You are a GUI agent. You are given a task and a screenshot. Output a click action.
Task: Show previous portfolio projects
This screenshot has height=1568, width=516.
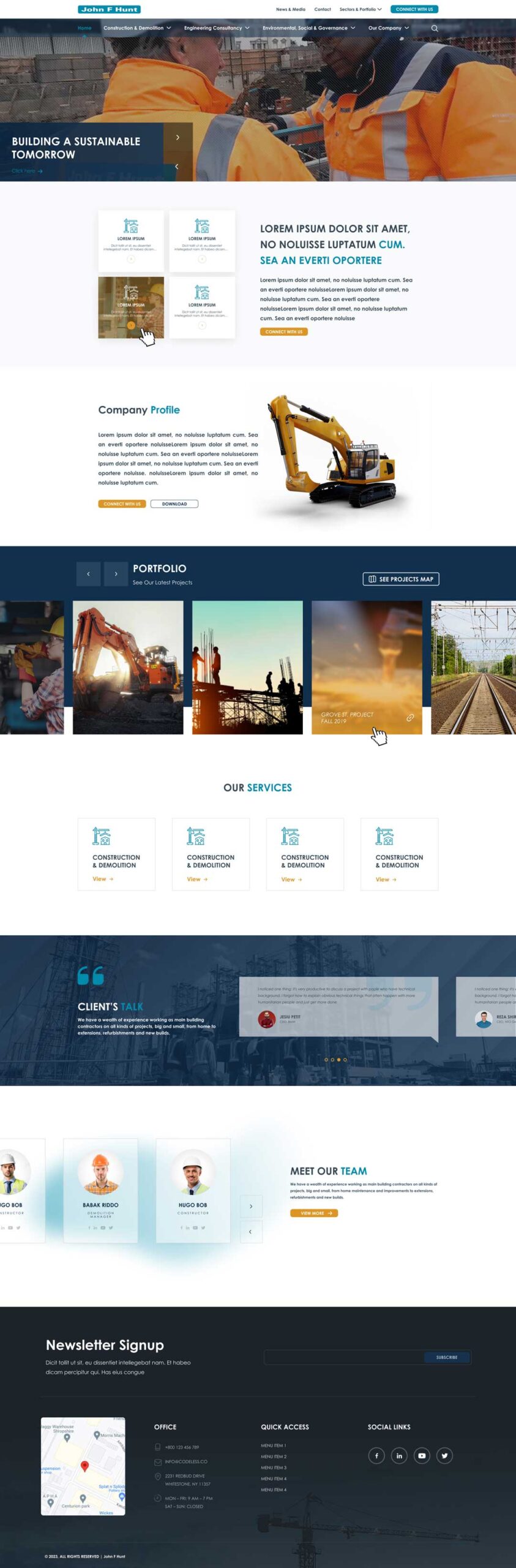coord(88,574)
